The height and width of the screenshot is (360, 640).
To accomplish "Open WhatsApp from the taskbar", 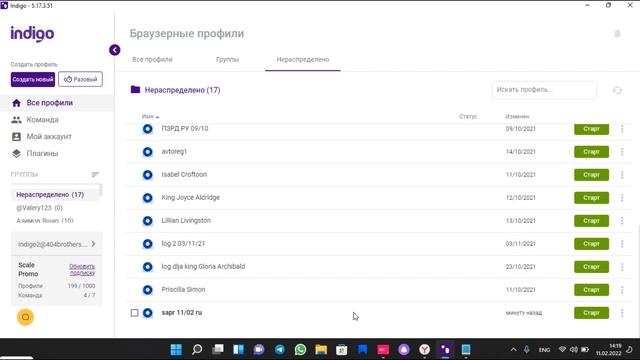I will [300, 349].
